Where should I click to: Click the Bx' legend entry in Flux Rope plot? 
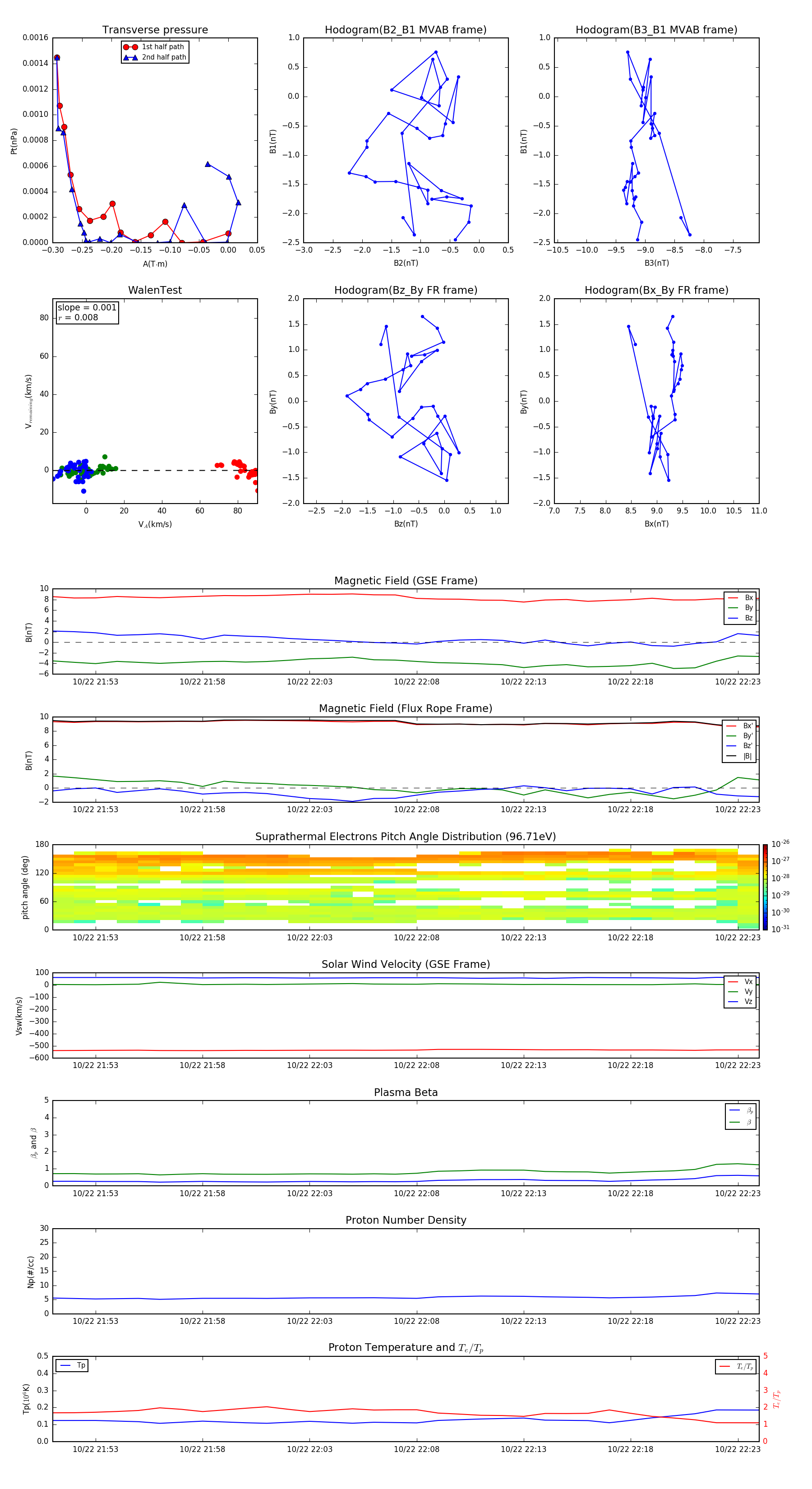click(x=739, y=726)
